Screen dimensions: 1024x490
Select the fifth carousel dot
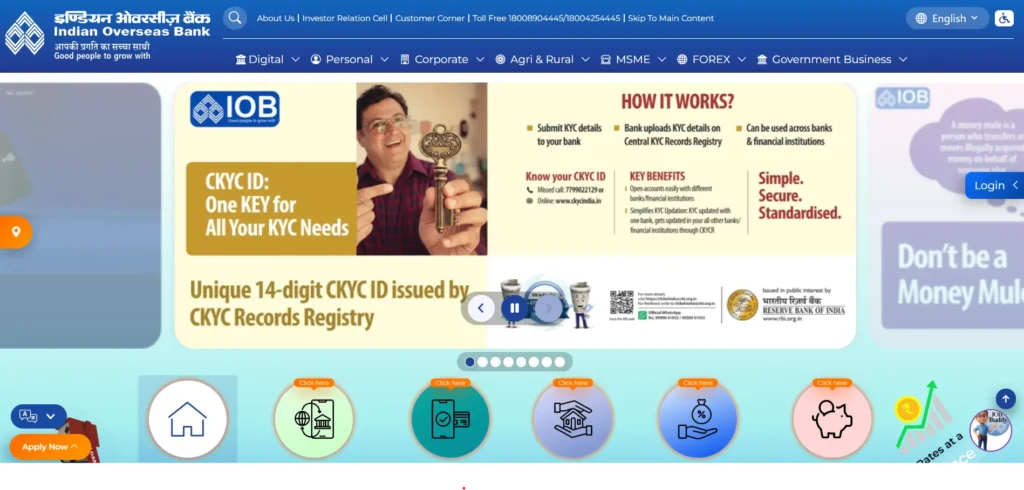pyautogui.click(x=521, y=362)
